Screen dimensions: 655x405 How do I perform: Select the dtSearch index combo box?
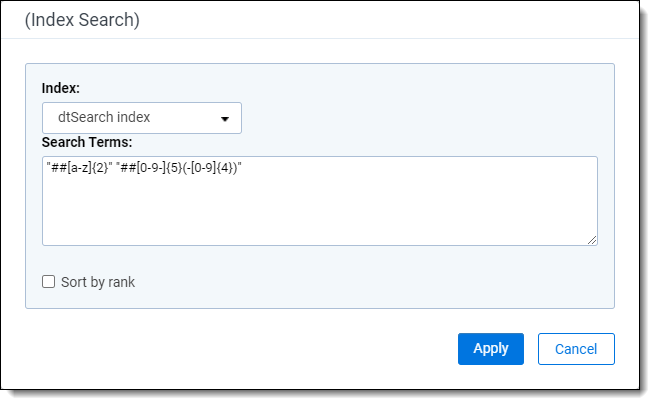[x=142, y=118]
